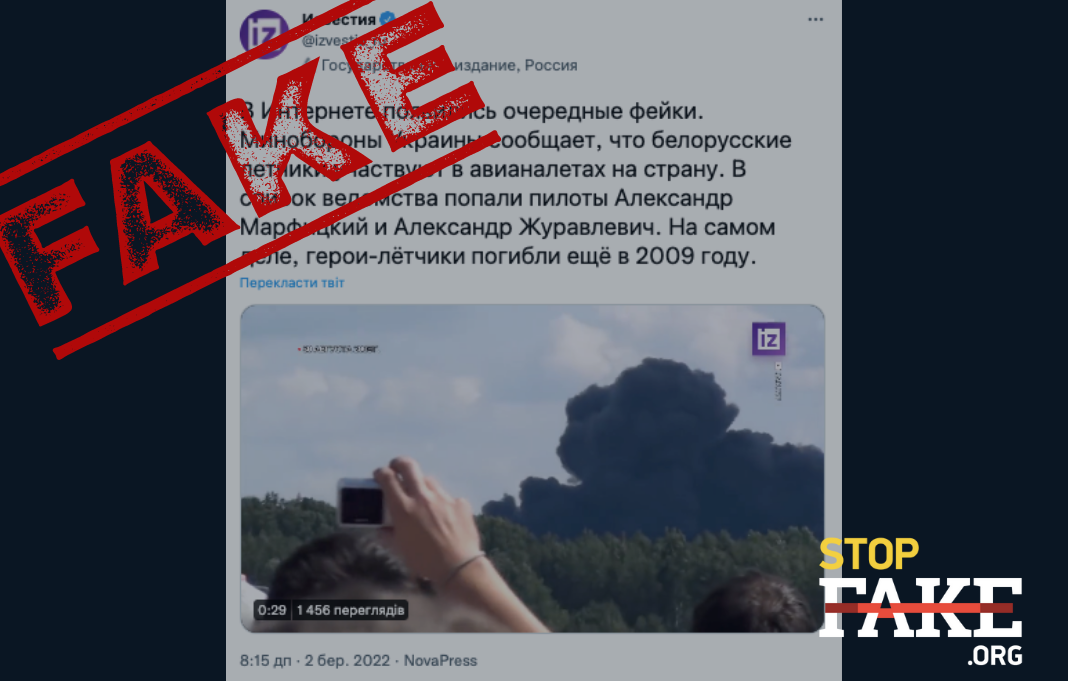Open the Известия account name

pos(339,19)
